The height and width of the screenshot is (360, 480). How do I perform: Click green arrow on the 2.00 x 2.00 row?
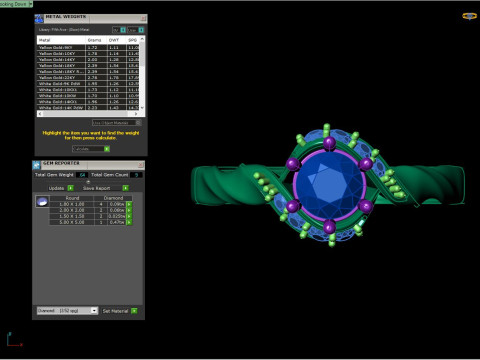(x=129, y=210)
